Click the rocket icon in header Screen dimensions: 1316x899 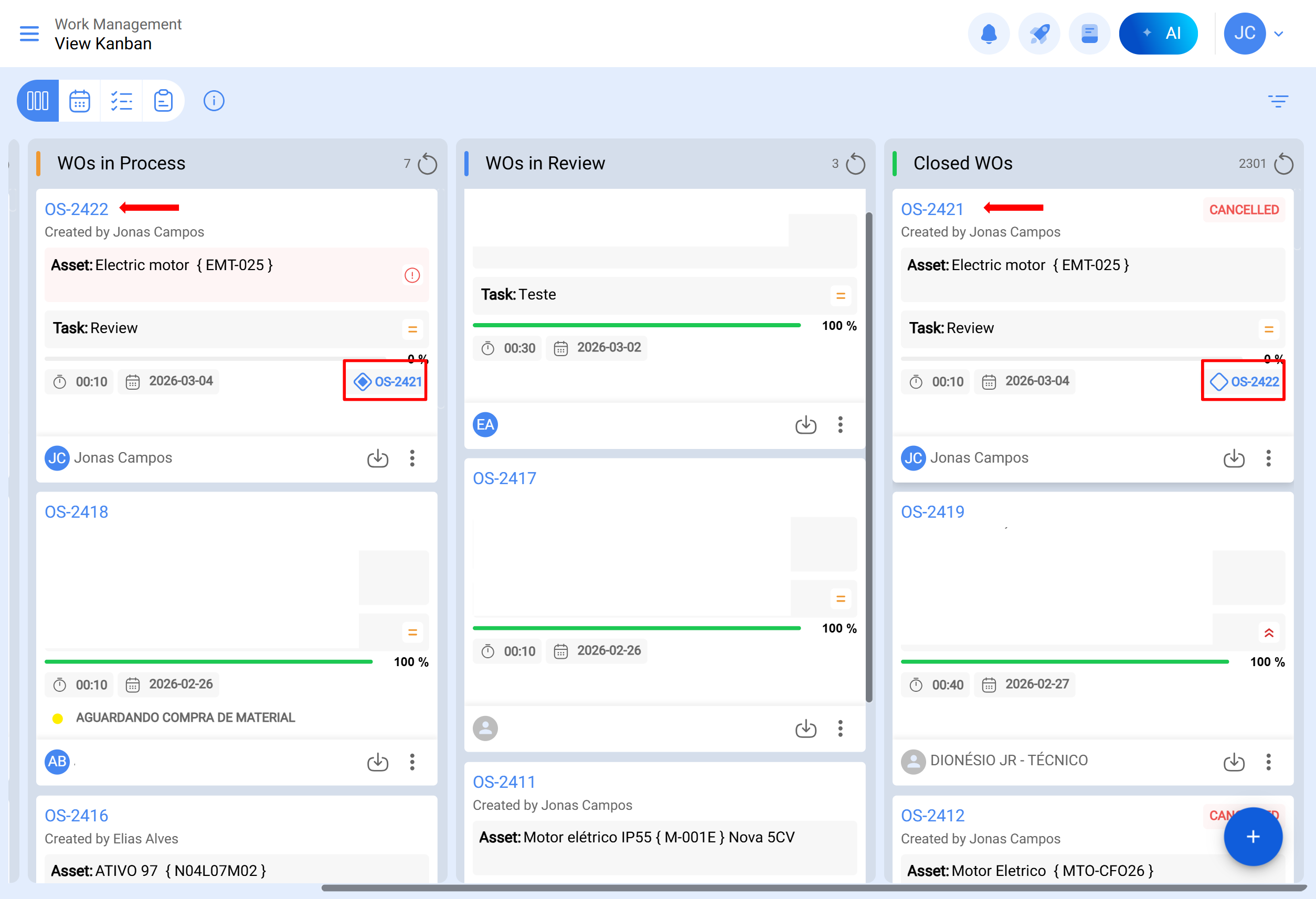(x=1038, y=34)
